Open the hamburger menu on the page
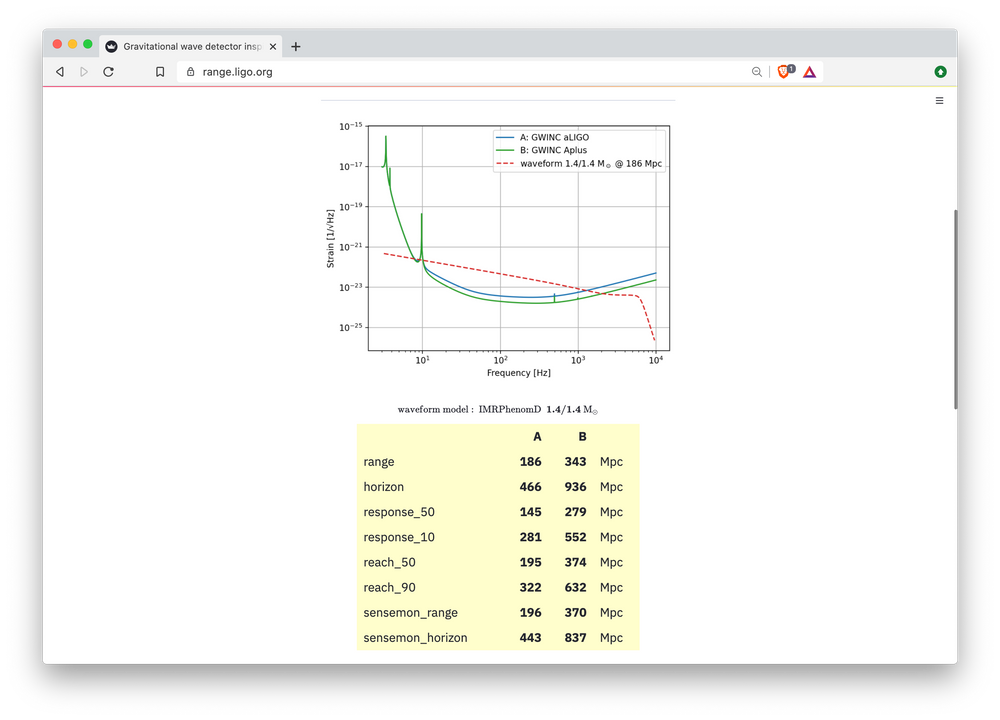1000x720 pixels. pyautogui.click(x=939, y=101)
